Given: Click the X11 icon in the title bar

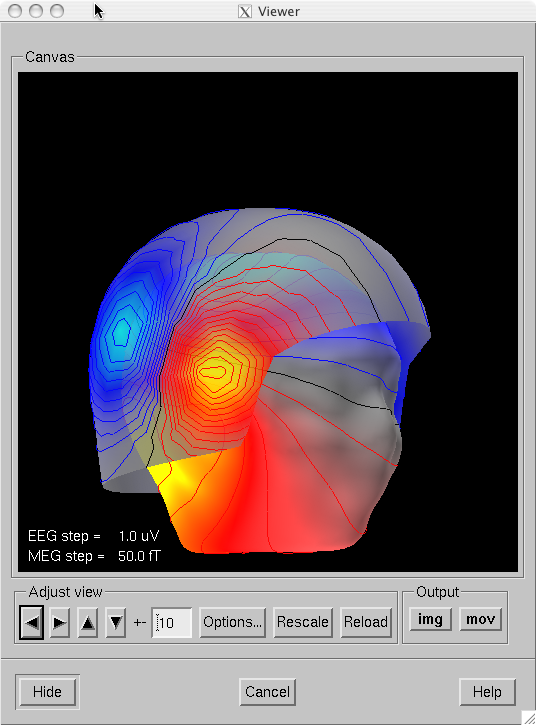Looking at the screenshot, I should pyautogui.click(x=245, y=11).
